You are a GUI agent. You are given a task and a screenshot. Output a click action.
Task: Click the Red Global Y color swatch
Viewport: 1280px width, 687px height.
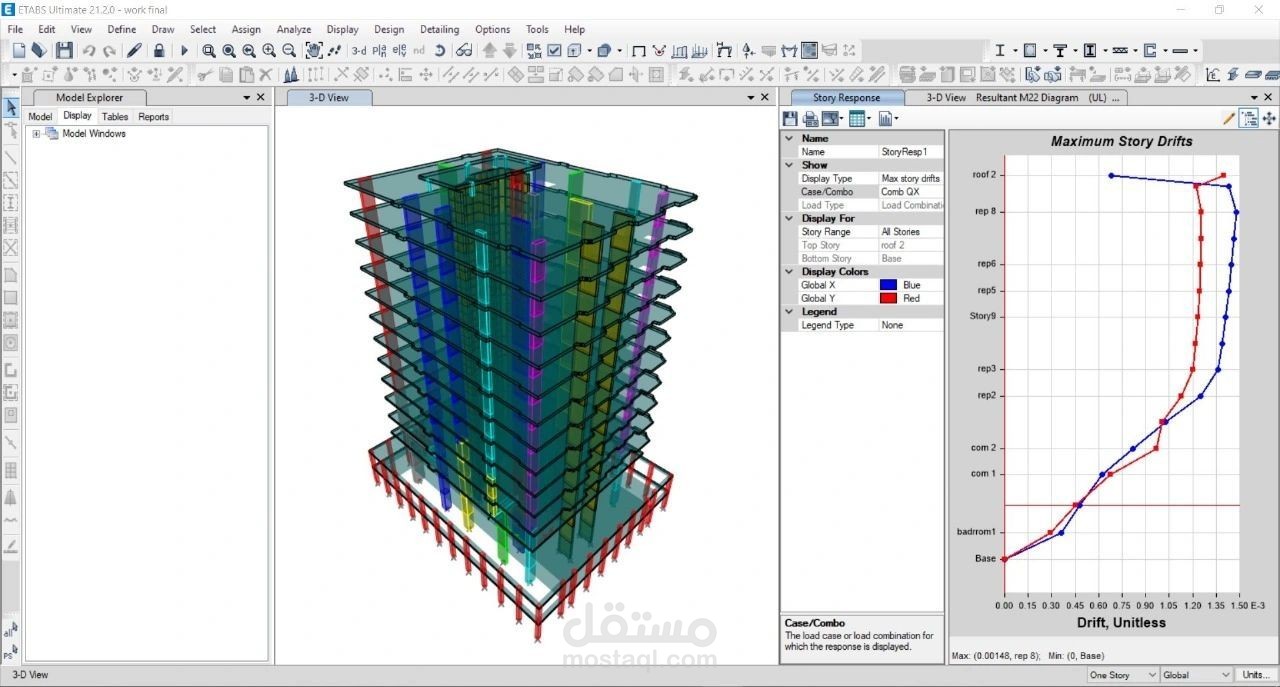(x=888, y=298)
